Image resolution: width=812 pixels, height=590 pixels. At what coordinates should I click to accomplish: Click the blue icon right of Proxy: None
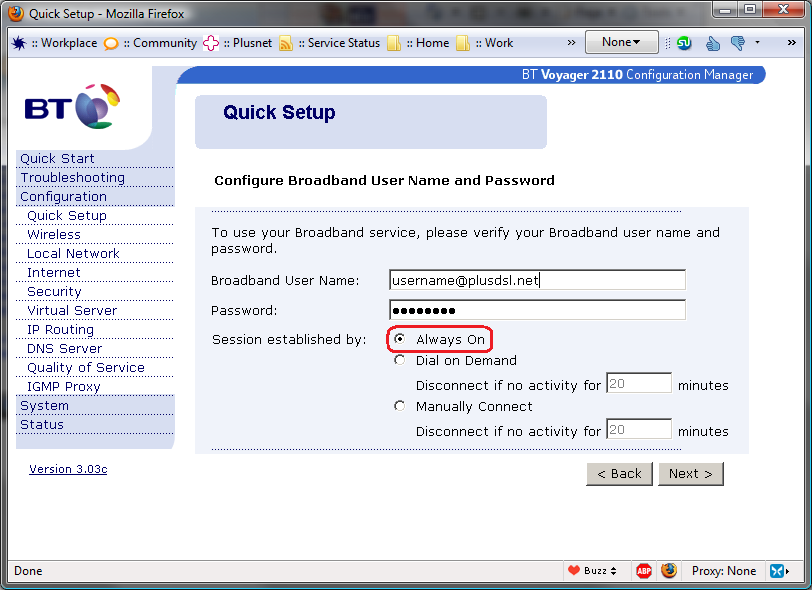pos(778,571)
